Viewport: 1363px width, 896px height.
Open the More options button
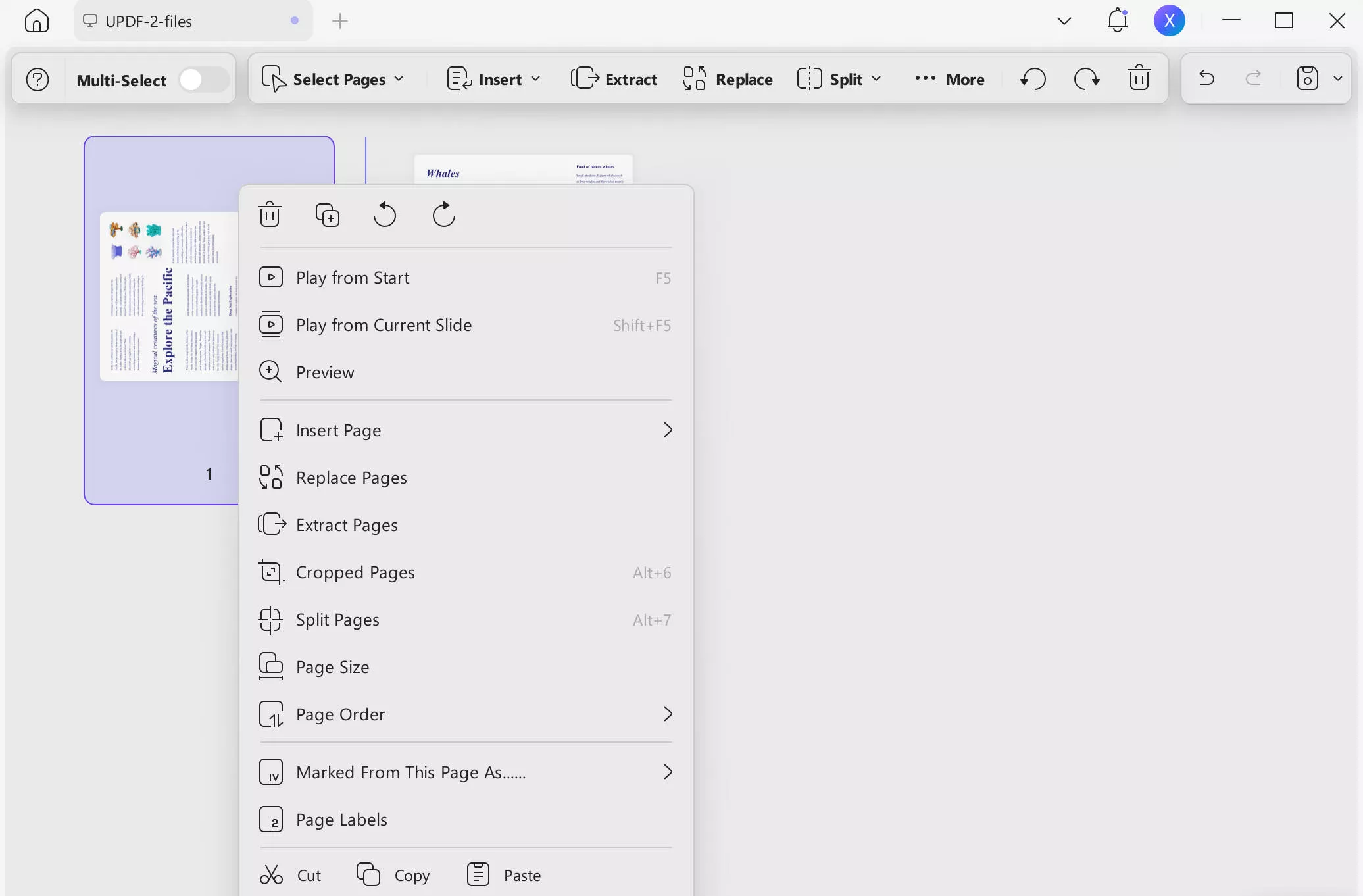click(949, 78)
